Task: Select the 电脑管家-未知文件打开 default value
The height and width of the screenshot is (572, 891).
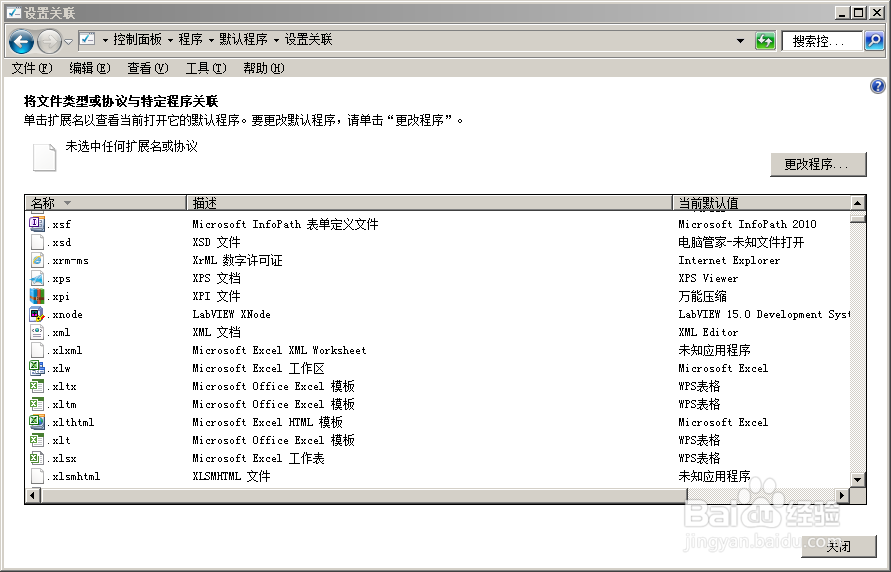Action: point(741,242)
